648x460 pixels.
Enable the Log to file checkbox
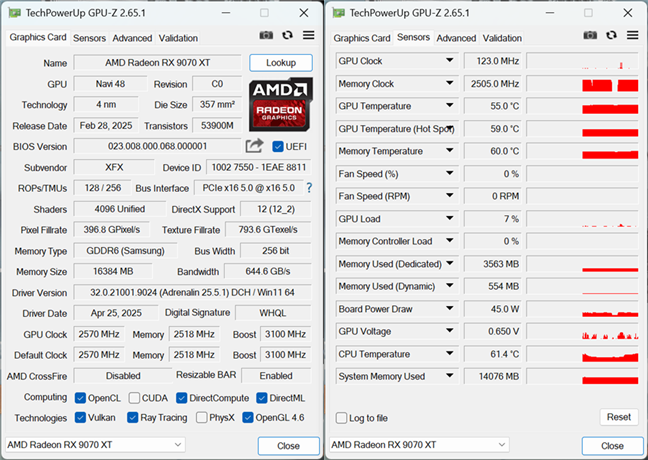tap(341, 418)
